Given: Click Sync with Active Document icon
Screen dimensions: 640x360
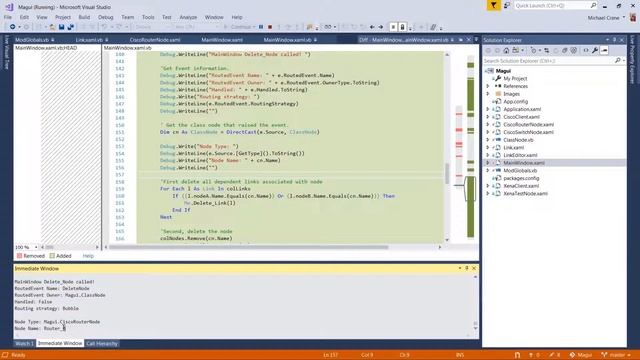Looking at the screenshot, I should 547,50.
